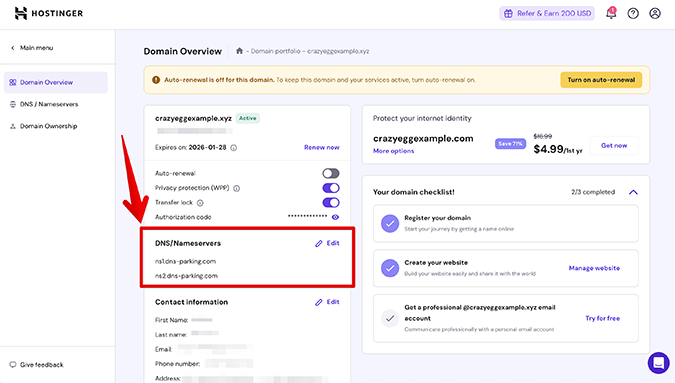Click Domain portfolio in breadcrumb

click(x=276, y=51)
